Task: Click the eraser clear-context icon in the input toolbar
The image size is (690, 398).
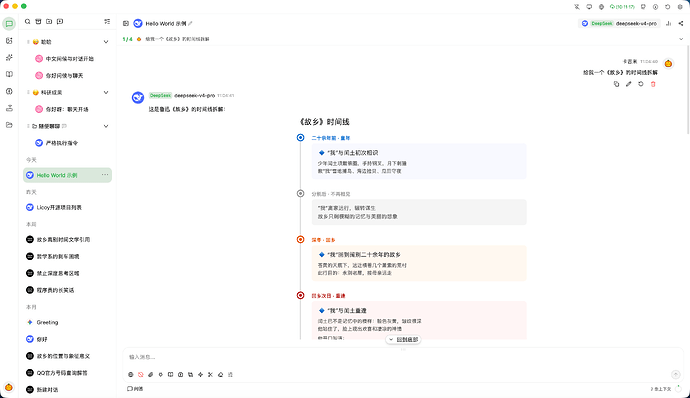Action: tap(220, 375)
